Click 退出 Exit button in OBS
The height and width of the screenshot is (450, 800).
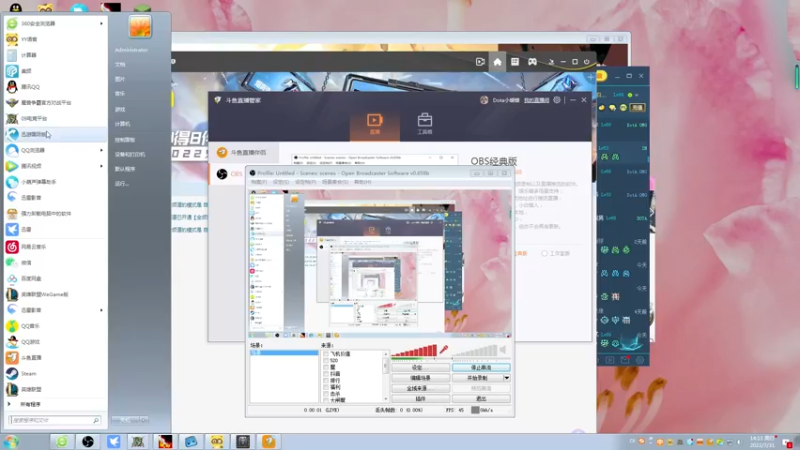[481, 398]
